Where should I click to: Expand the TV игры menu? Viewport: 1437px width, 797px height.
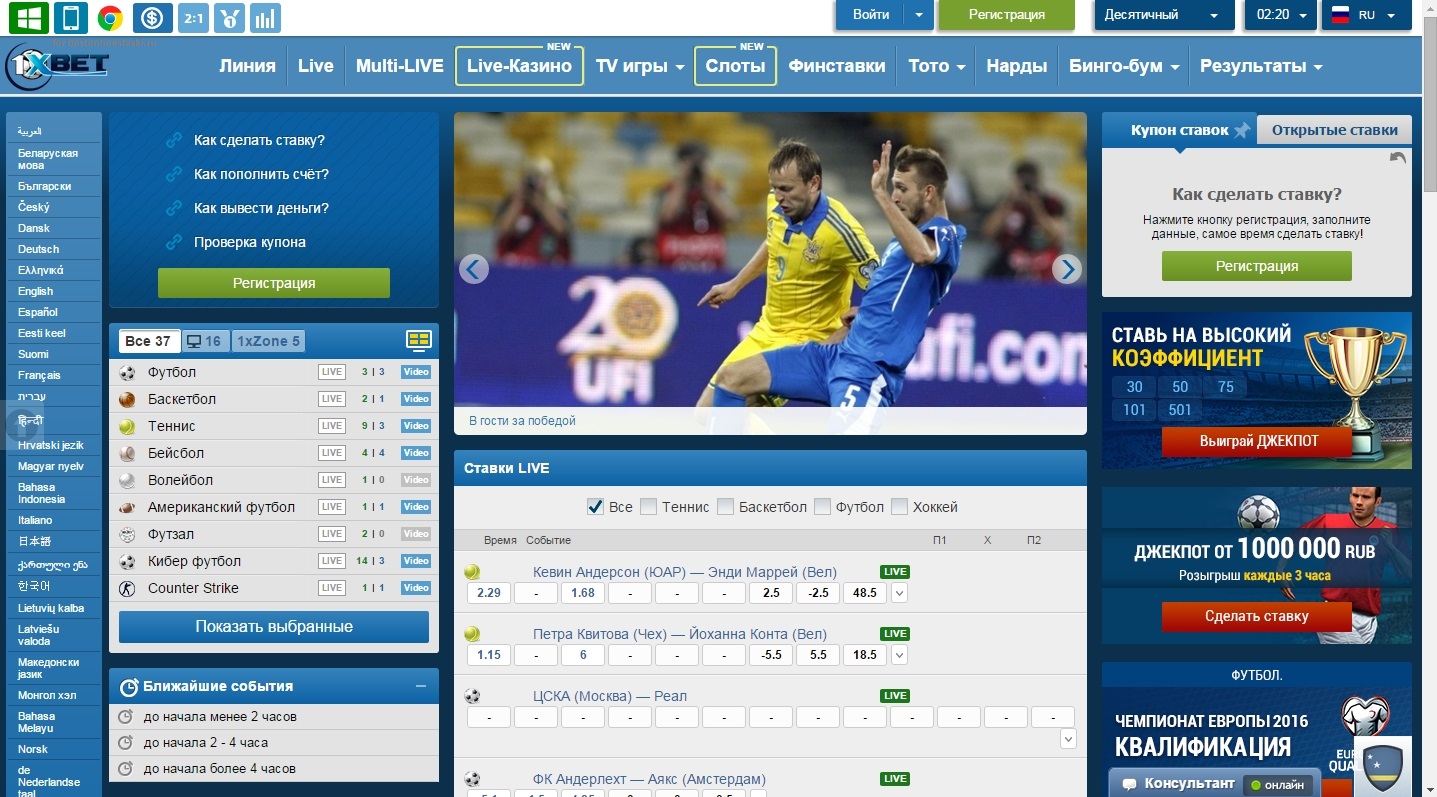click(x=640, y=66)
